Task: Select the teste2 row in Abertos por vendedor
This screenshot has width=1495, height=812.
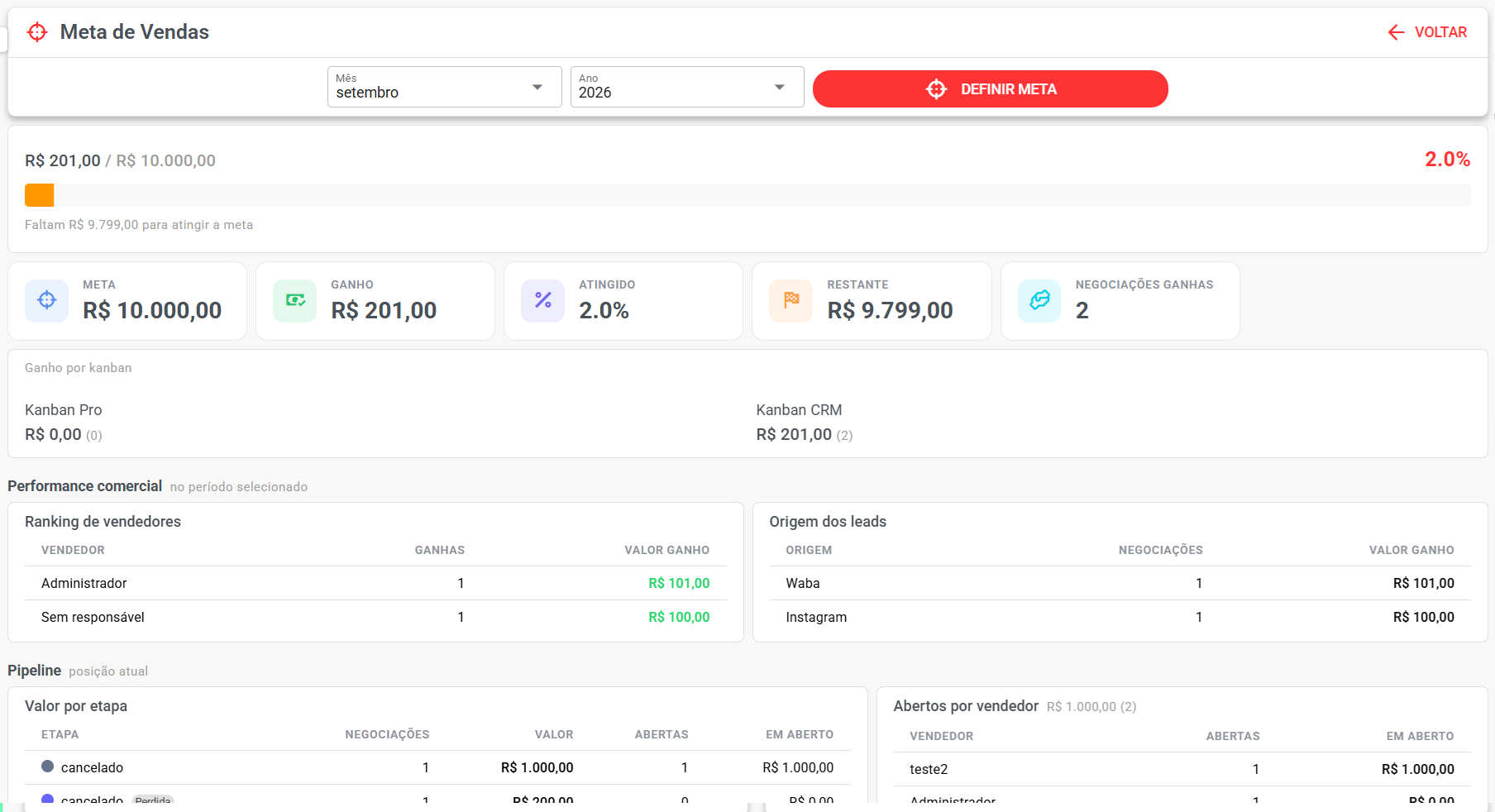Action: click(1182, 769)
